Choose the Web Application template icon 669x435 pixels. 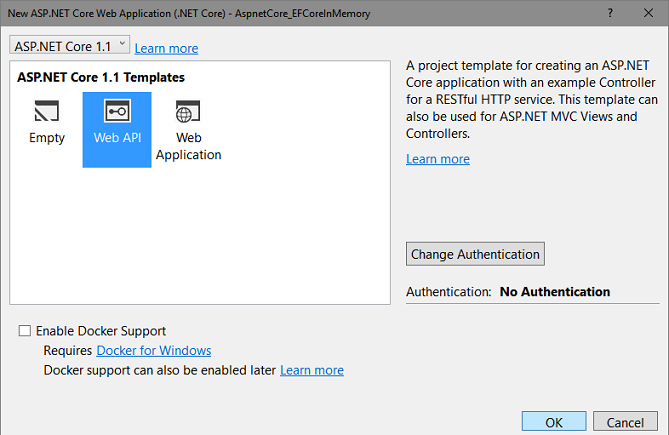pos(188,111)
